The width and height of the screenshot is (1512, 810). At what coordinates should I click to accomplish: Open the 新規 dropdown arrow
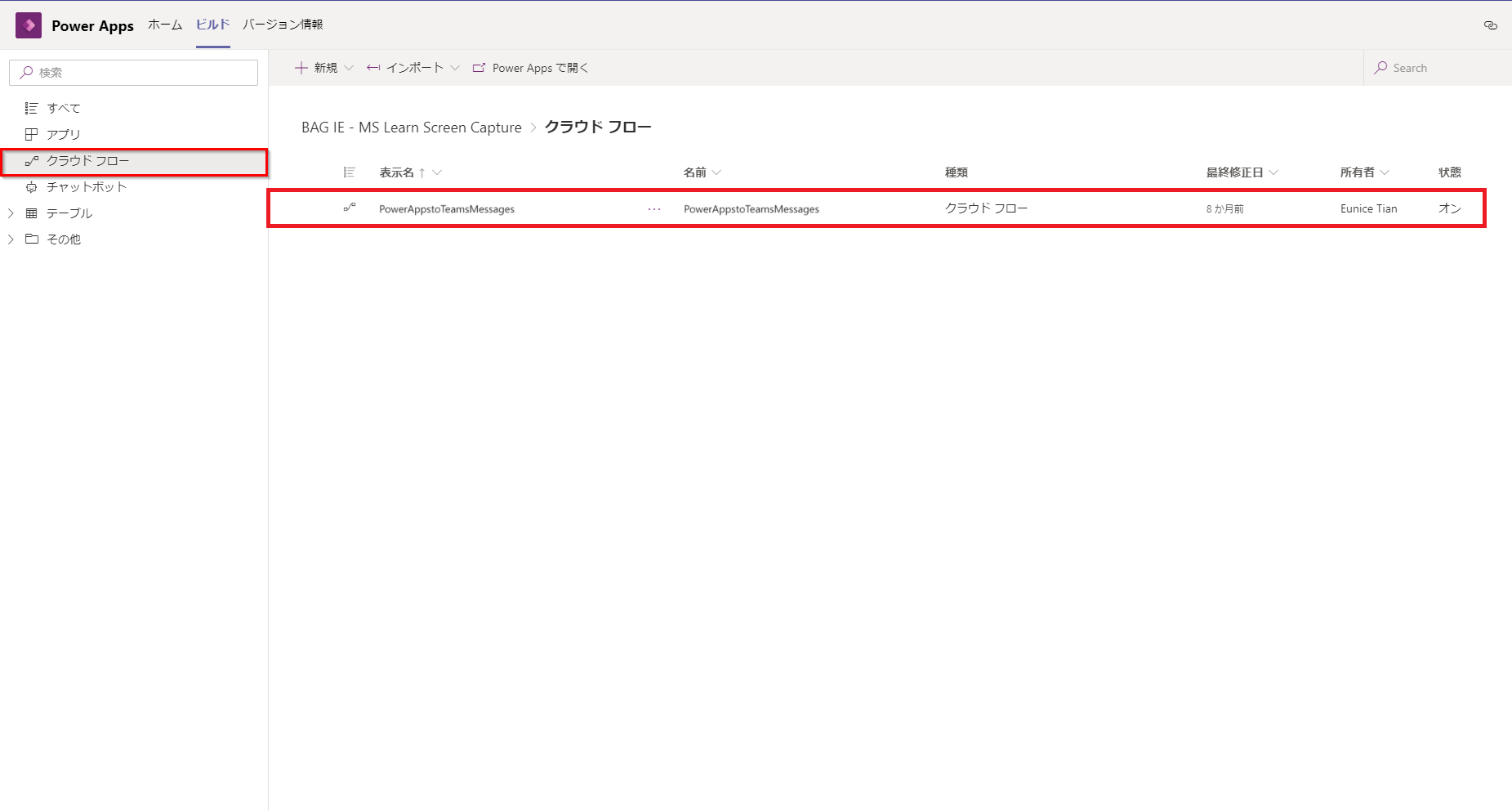coord(349,68)
